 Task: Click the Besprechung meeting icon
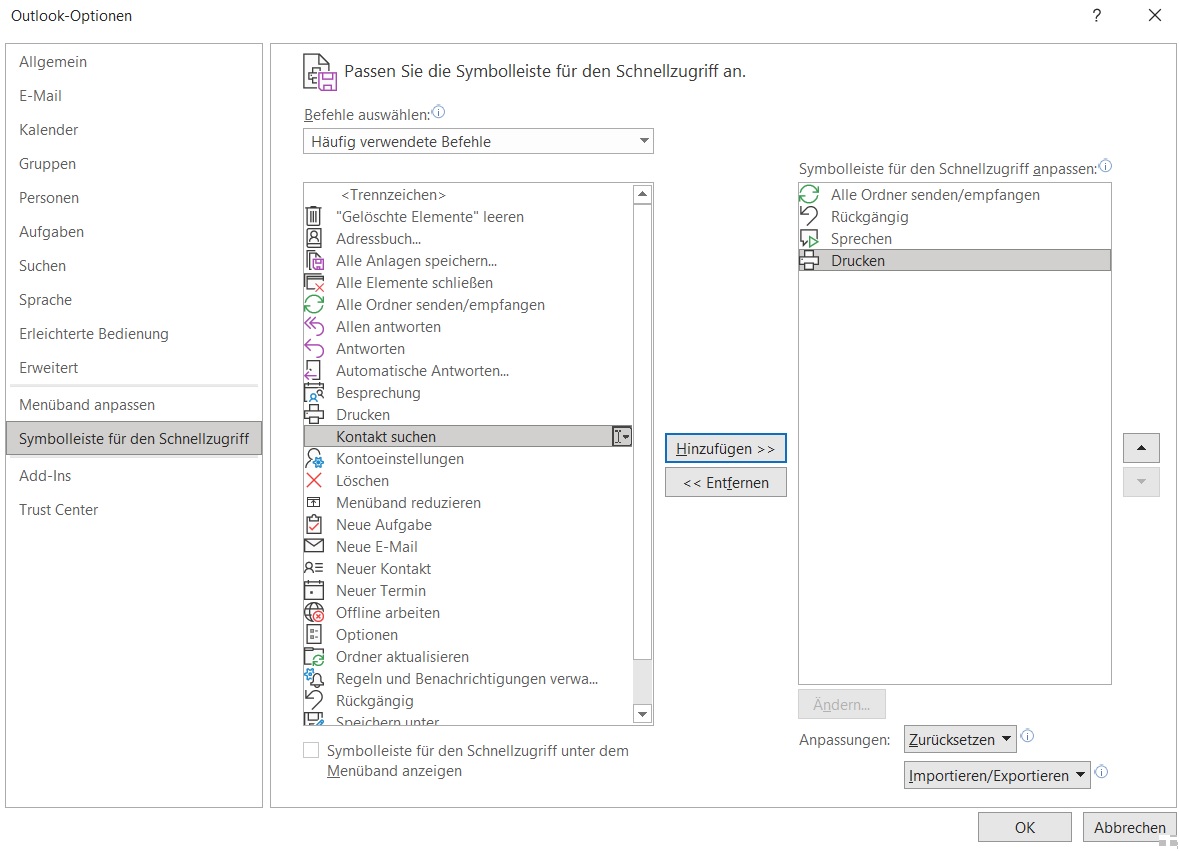pos(314,392)
